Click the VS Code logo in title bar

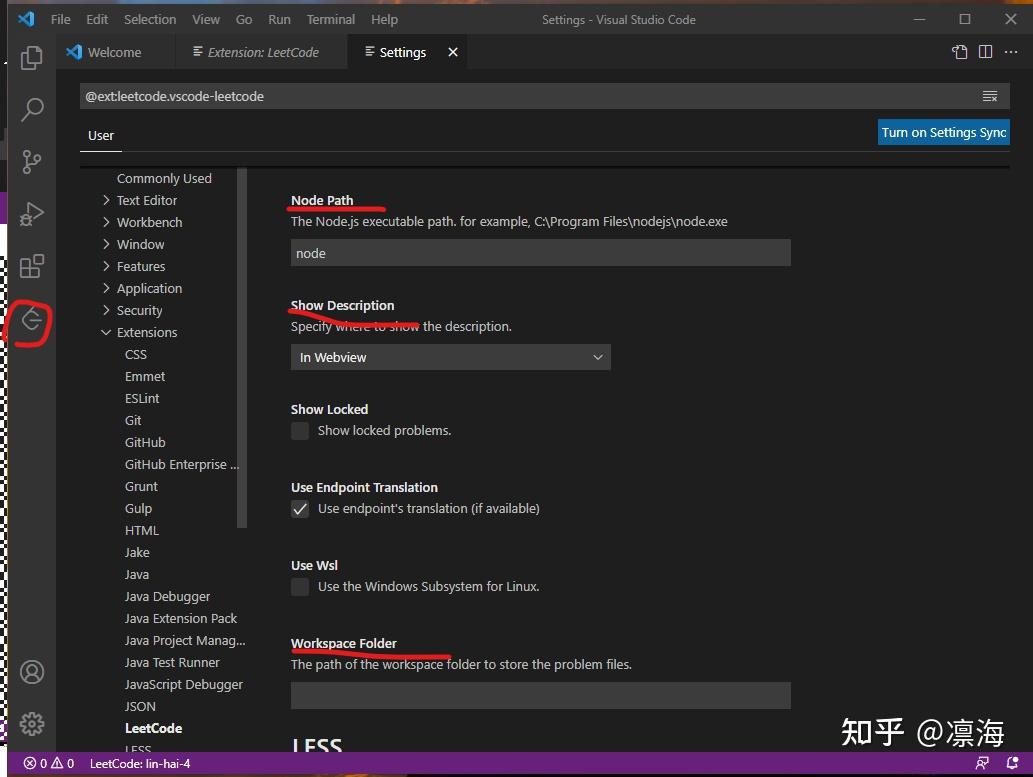point(26,19)
